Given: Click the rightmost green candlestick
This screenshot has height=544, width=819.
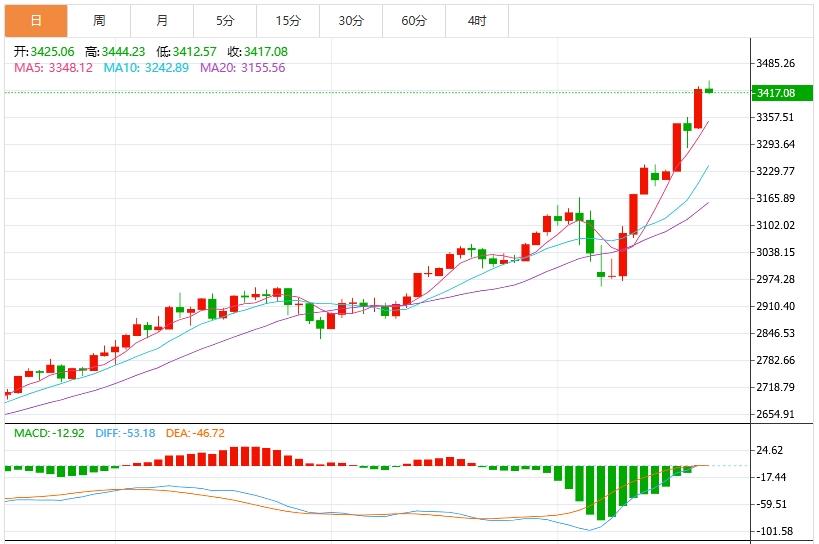Looking at the screenshot, I should [709, 90].
